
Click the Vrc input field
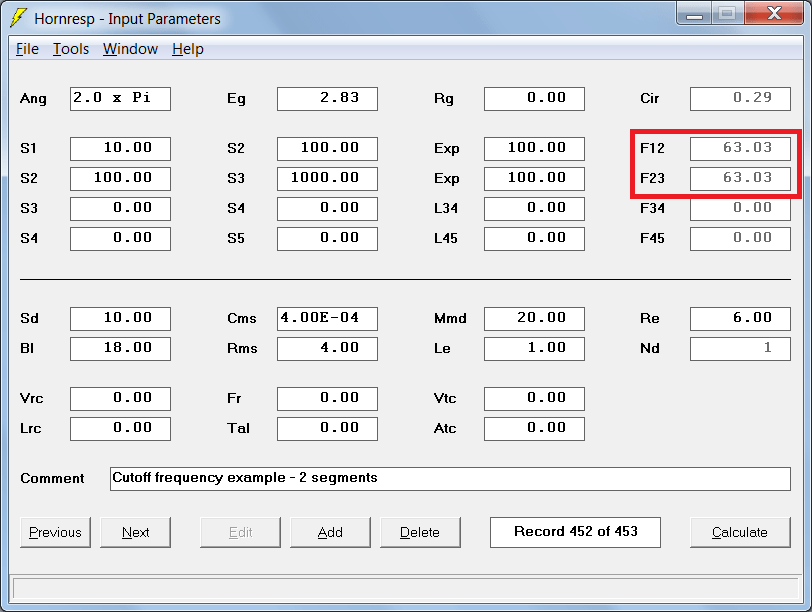pyautogui.click(x=120, y=399)
